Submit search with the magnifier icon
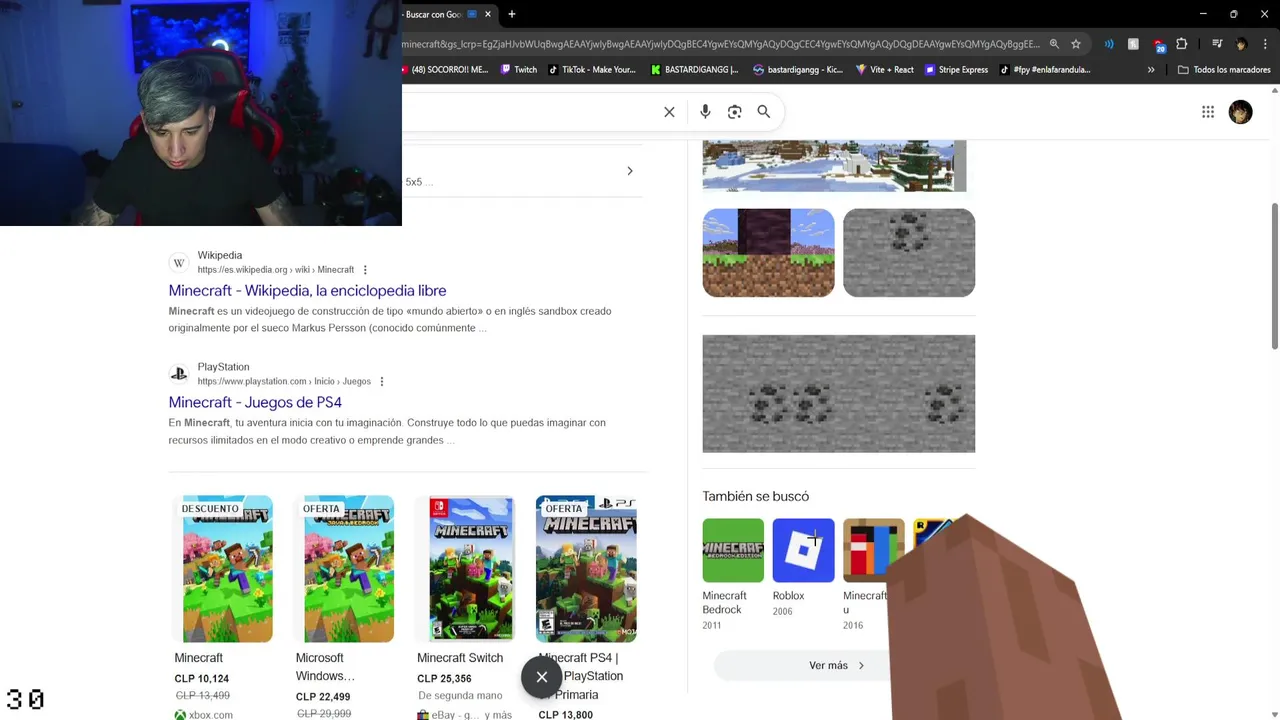This screenshot has height=720, width=1280. [764, 112]
